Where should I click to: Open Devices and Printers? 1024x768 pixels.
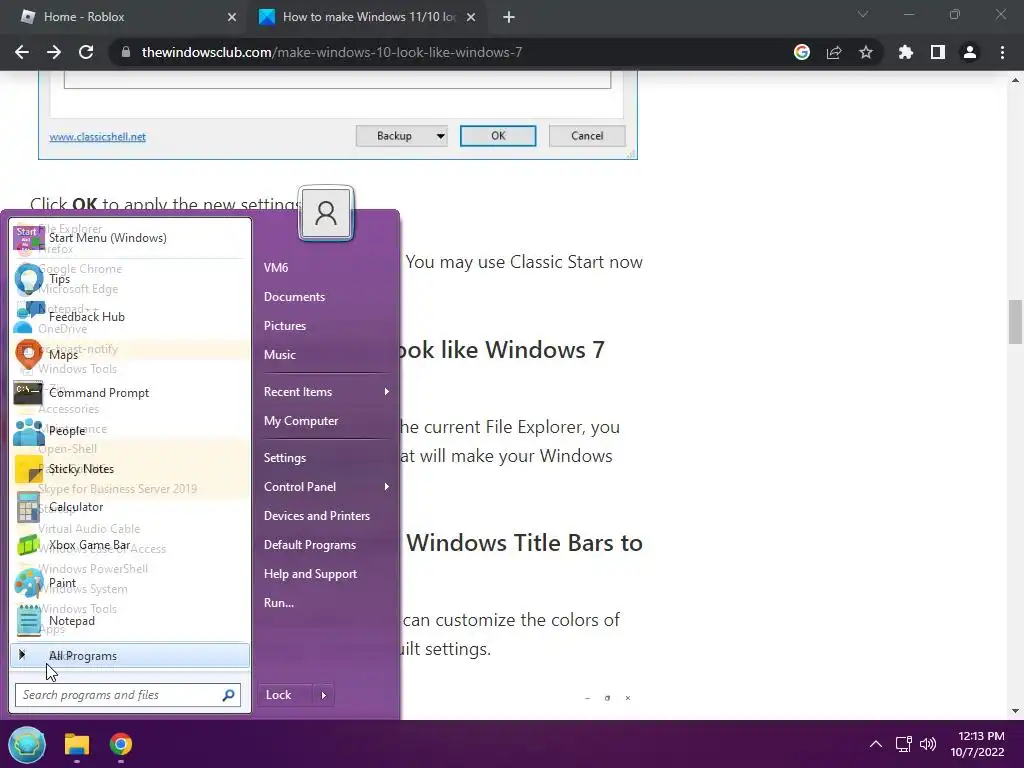[x=317, y=516]
